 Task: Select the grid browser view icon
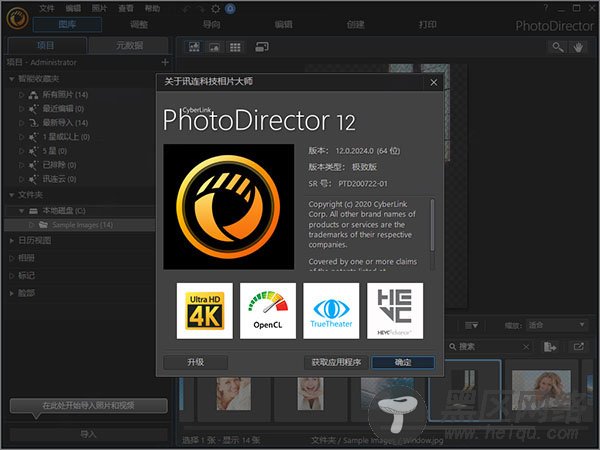coord(235,47)
